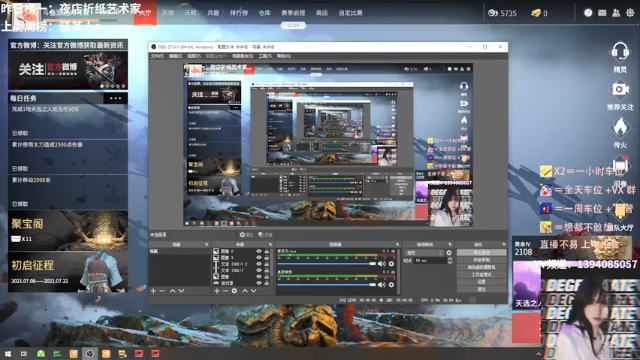Pop out the scenes dock panel
This screenshot has height=360, width=640.
[x=206, y=244]
